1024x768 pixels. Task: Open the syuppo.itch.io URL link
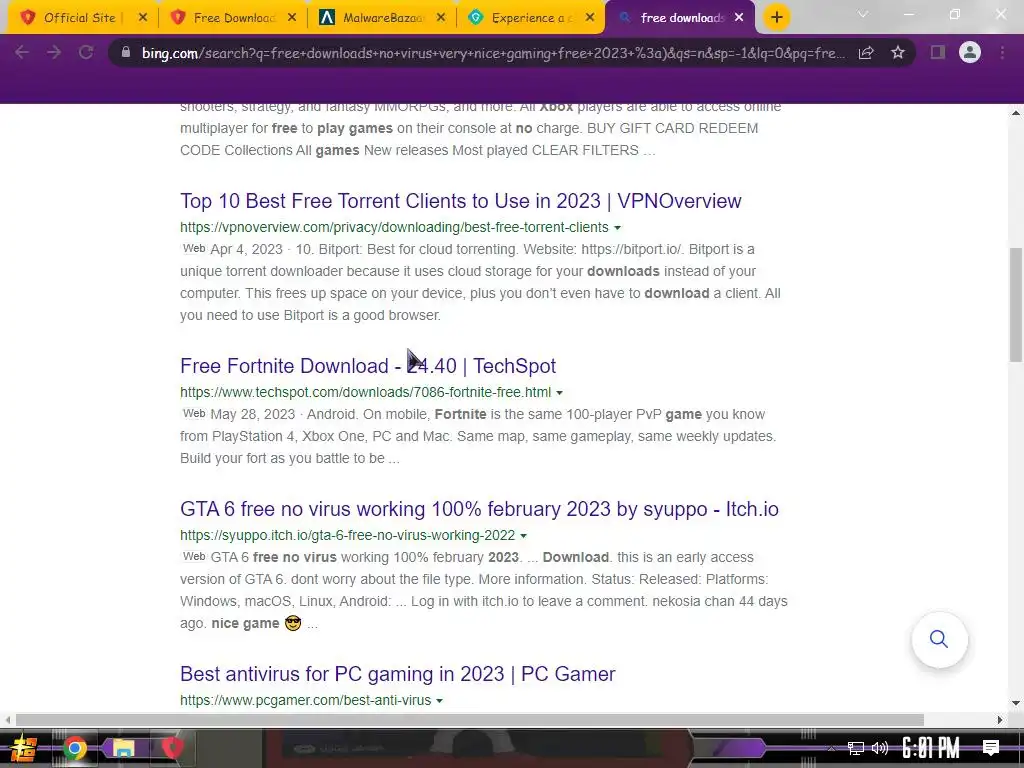(x=347, y=536)
